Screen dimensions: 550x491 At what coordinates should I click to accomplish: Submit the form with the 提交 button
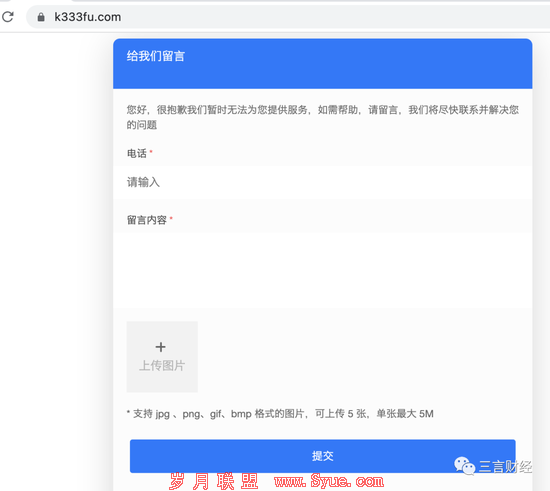click(x=322, y=456)
